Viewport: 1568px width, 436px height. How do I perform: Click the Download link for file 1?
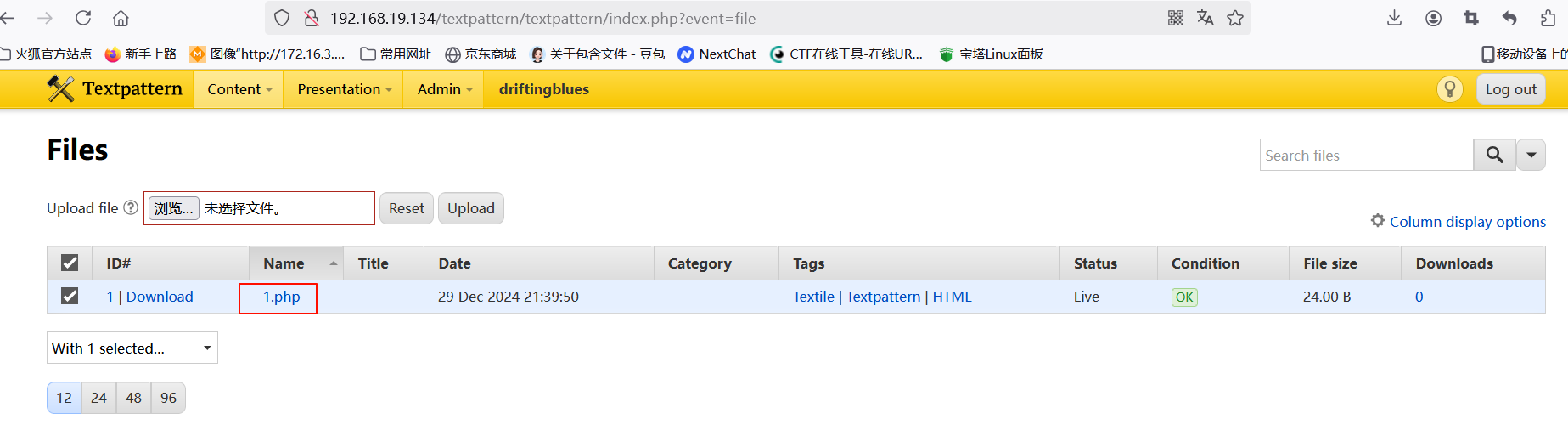160,297
